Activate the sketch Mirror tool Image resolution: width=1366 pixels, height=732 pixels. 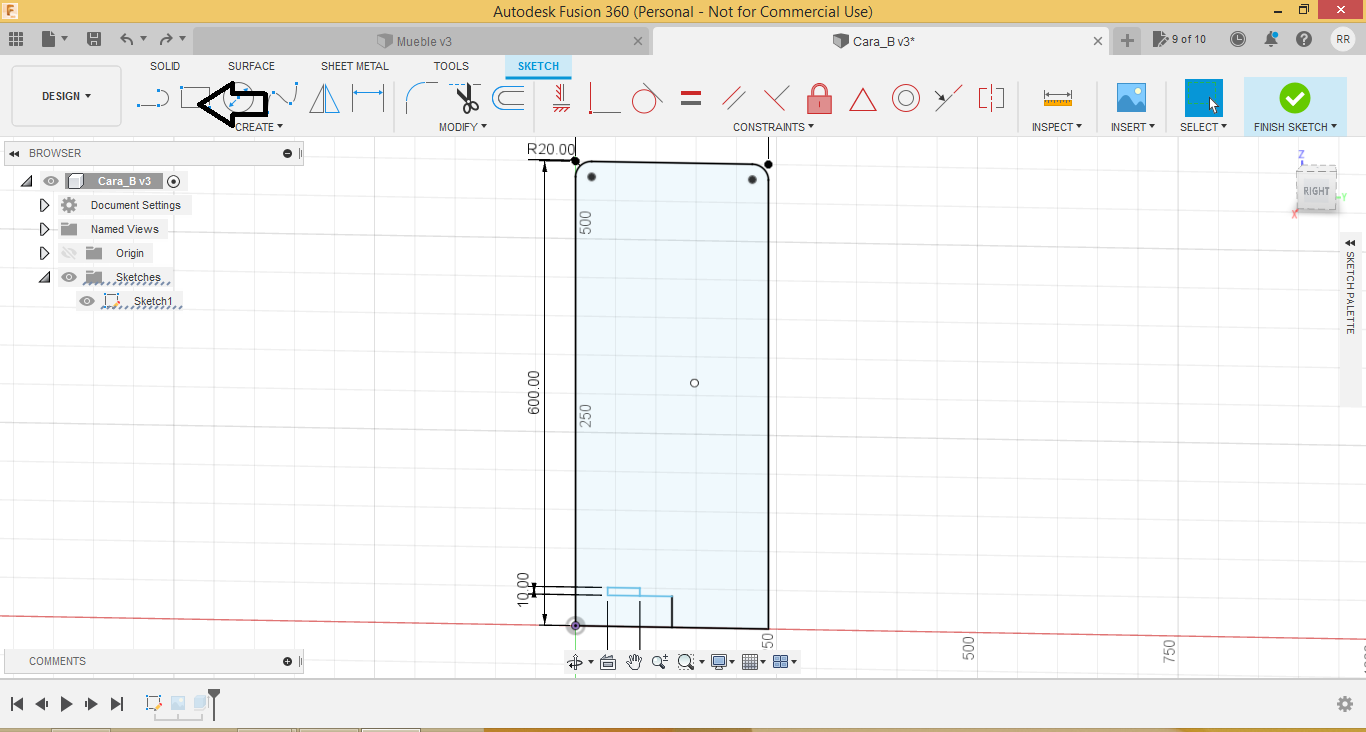tap(324, 98)
